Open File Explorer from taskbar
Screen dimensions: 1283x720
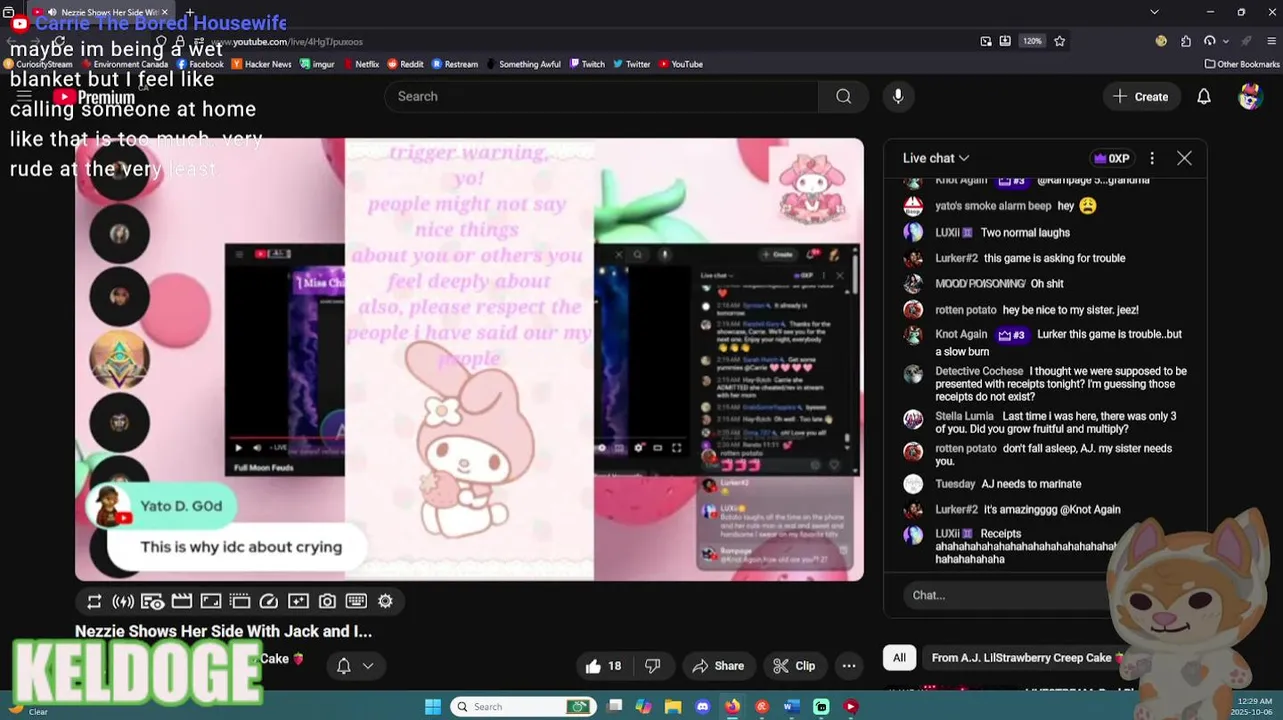[673, 706]
